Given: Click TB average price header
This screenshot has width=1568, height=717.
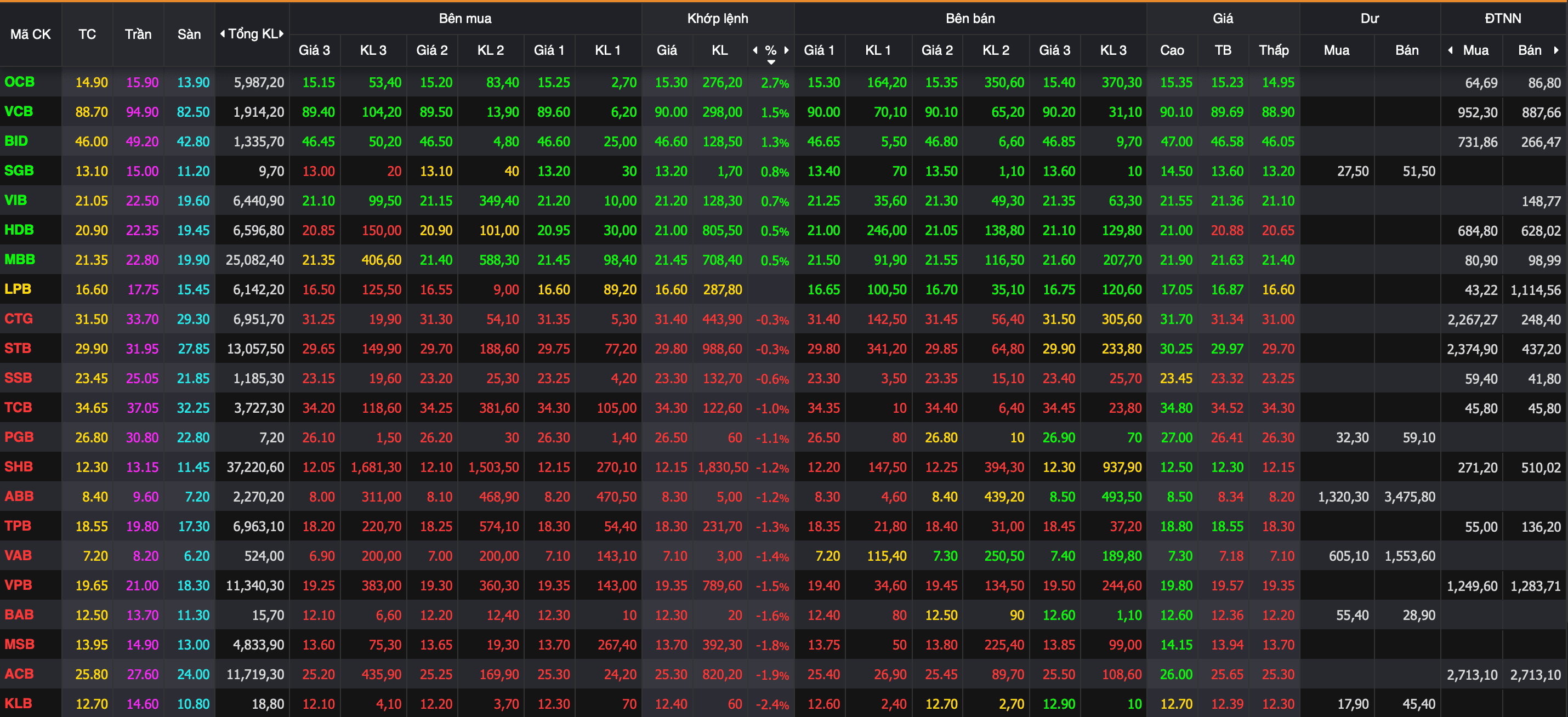Looking at the screenshot, I should (x=1223, y=50).
